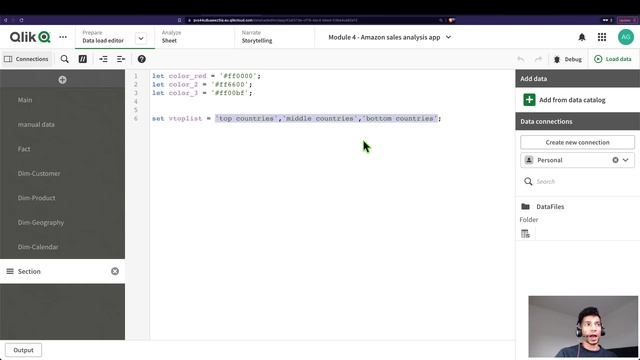
Task: Select the Dim-Calendar section
Action: coord(62,247)
